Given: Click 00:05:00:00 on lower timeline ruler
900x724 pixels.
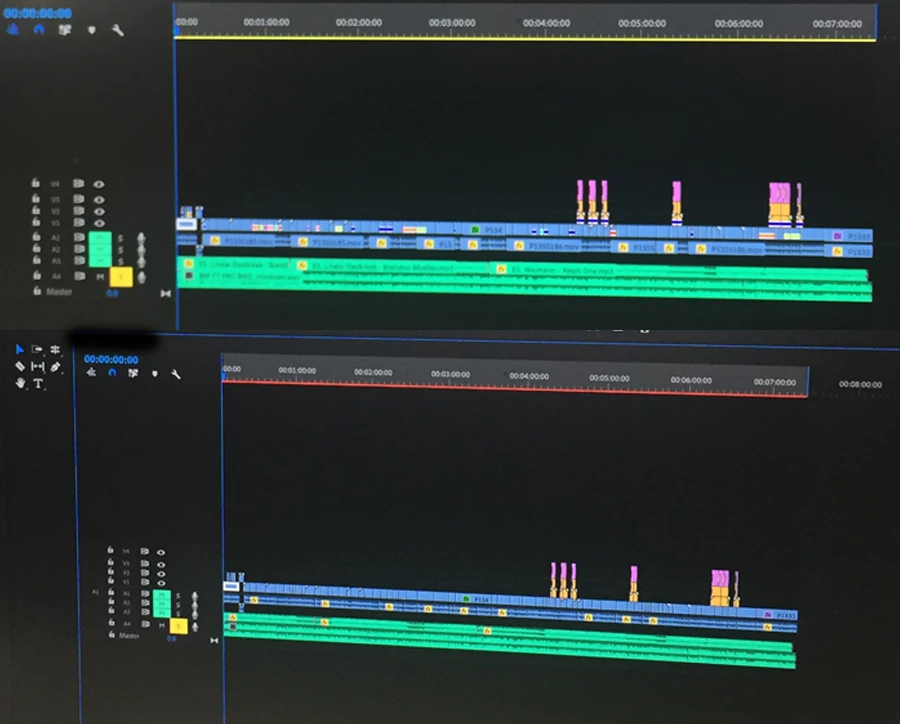Looking at the screenshot, I should point(610,378).
